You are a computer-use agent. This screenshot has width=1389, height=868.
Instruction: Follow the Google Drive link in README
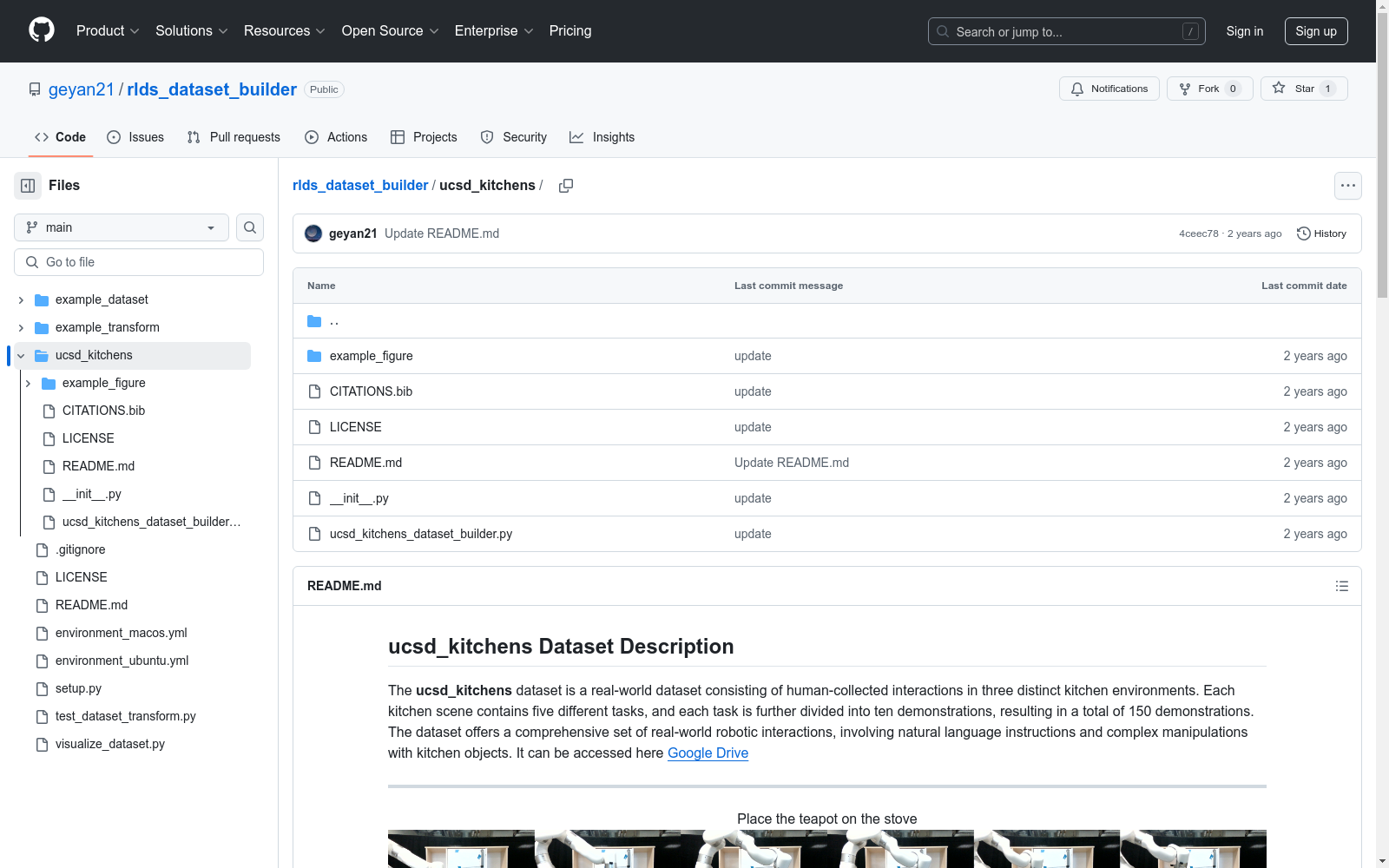pos(708,753)
